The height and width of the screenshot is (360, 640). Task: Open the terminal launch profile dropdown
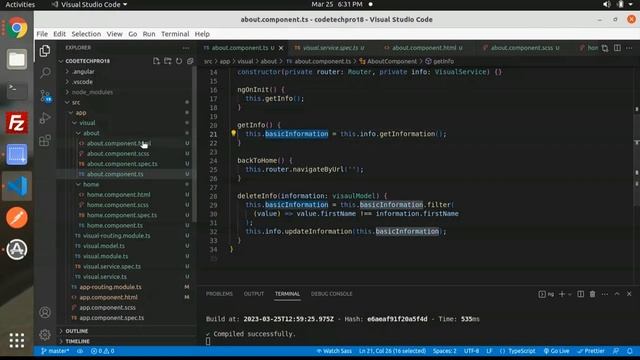pos(570,294)
